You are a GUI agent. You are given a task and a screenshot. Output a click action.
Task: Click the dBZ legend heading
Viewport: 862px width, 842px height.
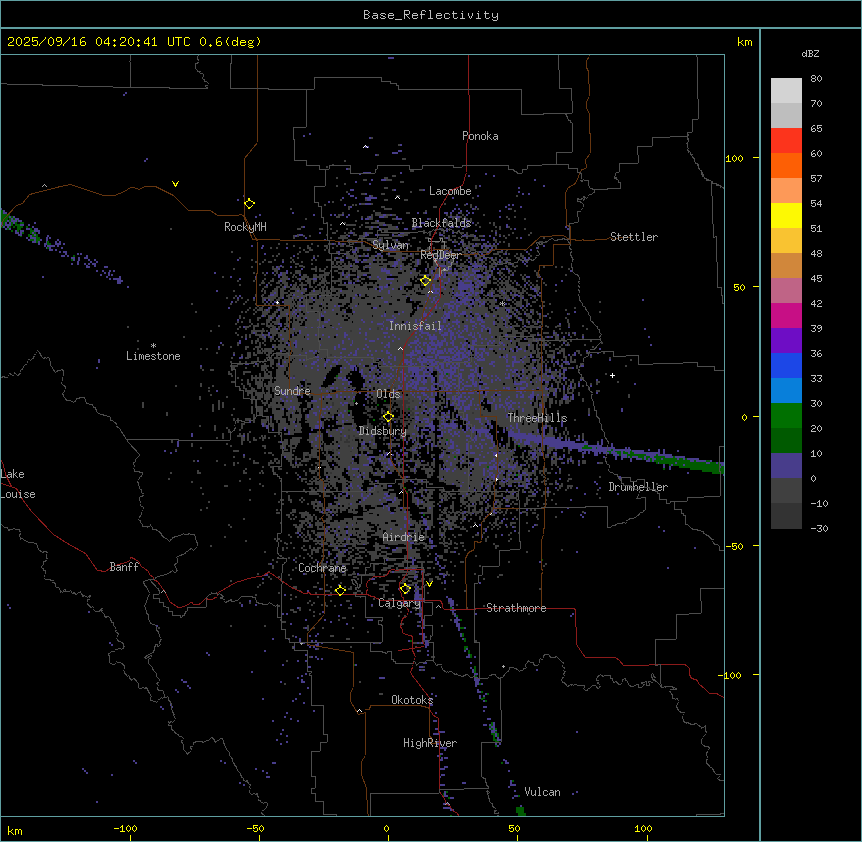(810, 53)
